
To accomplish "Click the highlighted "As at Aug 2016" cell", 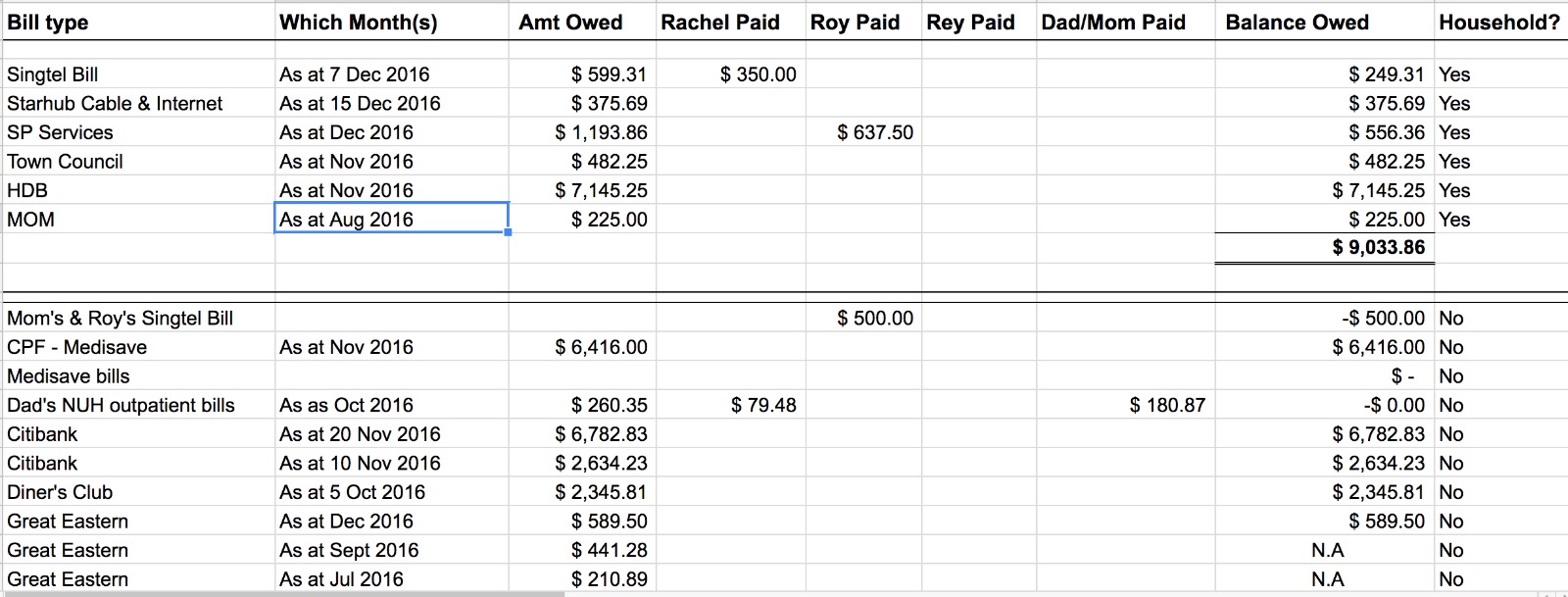I will point(391,219).
